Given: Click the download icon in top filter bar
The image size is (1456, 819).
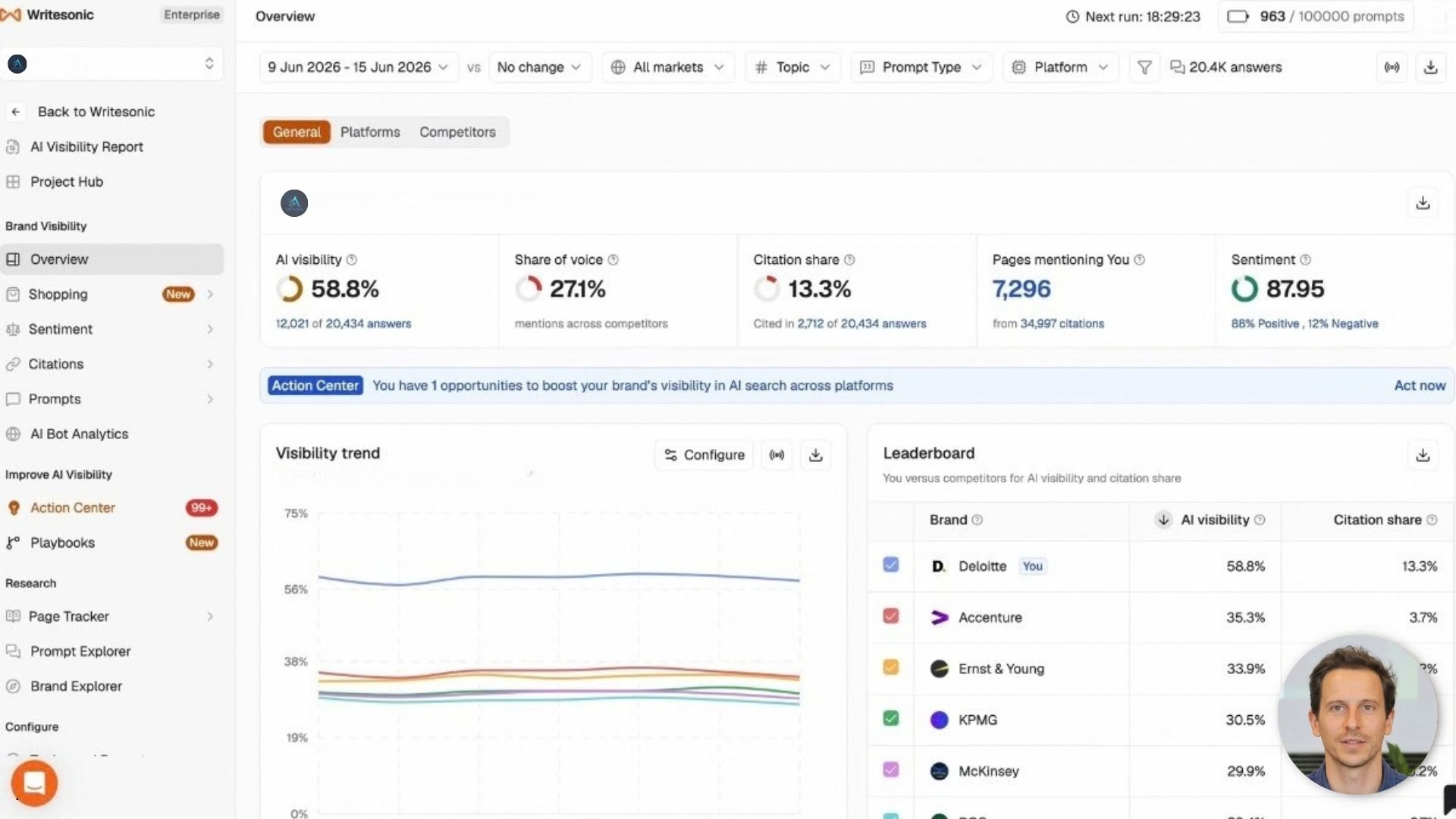Looking at the screenshot, I should tap(1430, 67).
